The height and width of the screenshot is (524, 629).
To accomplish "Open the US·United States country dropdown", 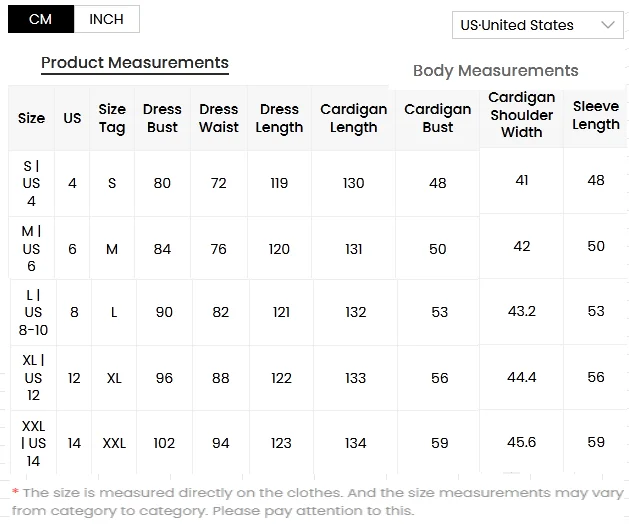I will (x=538, y=25).
